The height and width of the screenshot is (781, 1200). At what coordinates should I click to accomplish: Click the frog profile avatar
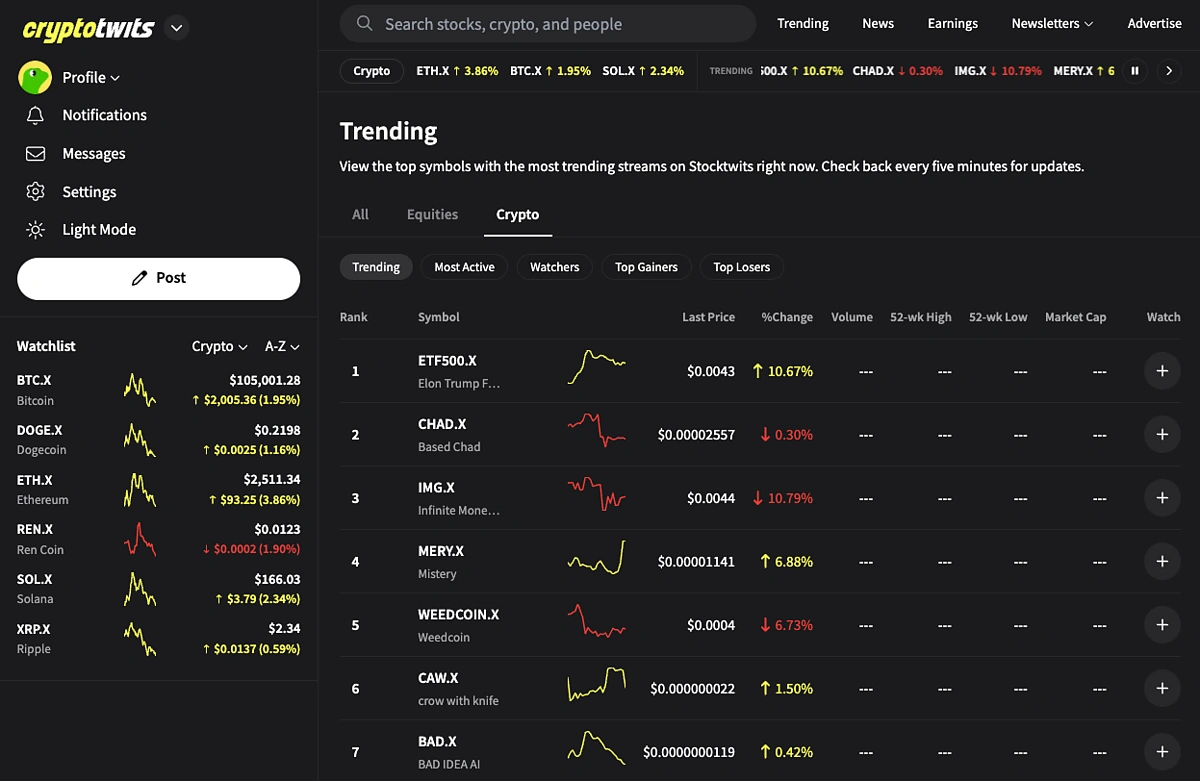pyautogui.click(x=35, y=77)
